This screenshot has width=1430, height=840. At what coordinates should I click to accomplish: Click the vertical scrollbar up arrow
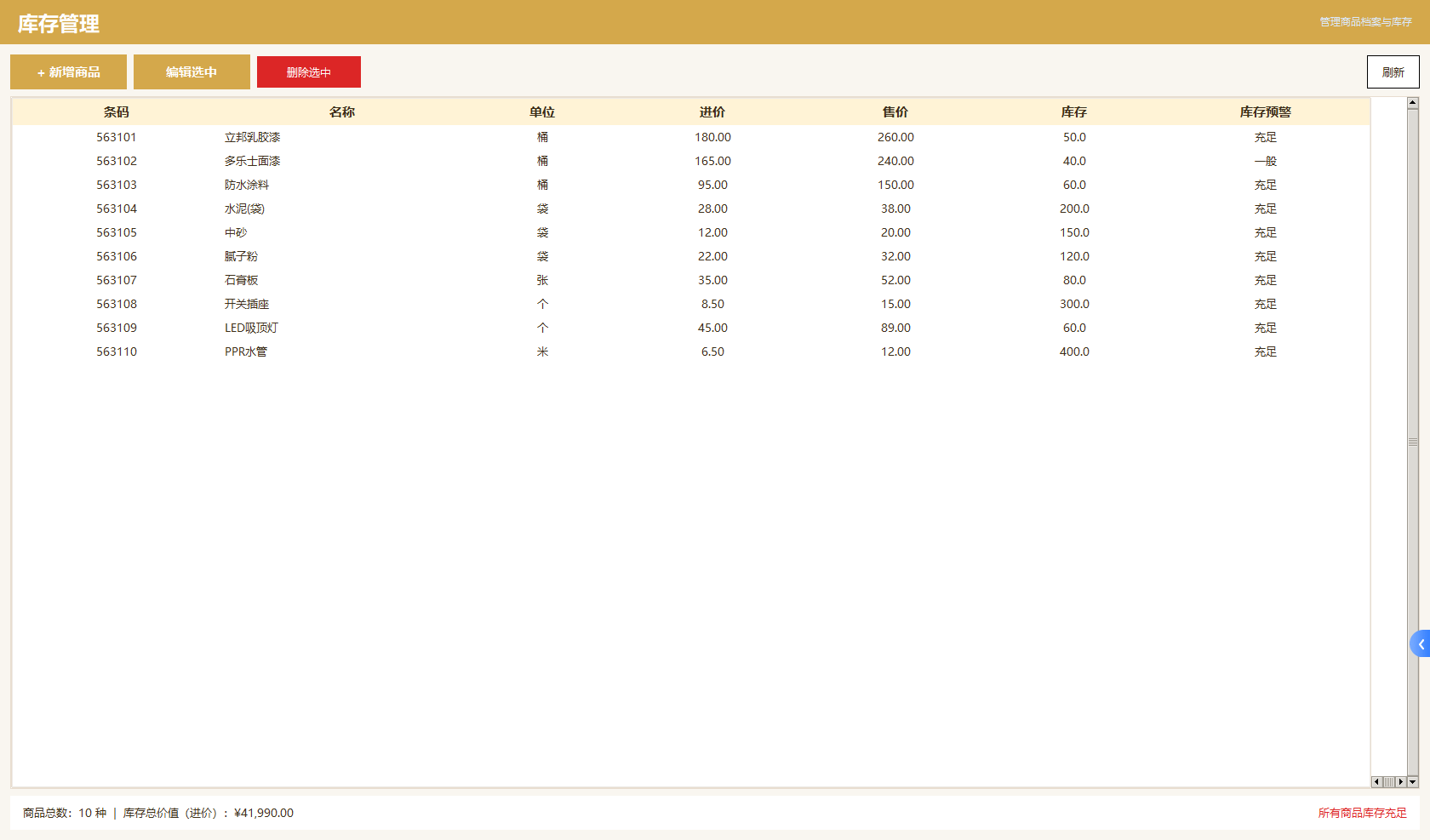click(1413, 103)
